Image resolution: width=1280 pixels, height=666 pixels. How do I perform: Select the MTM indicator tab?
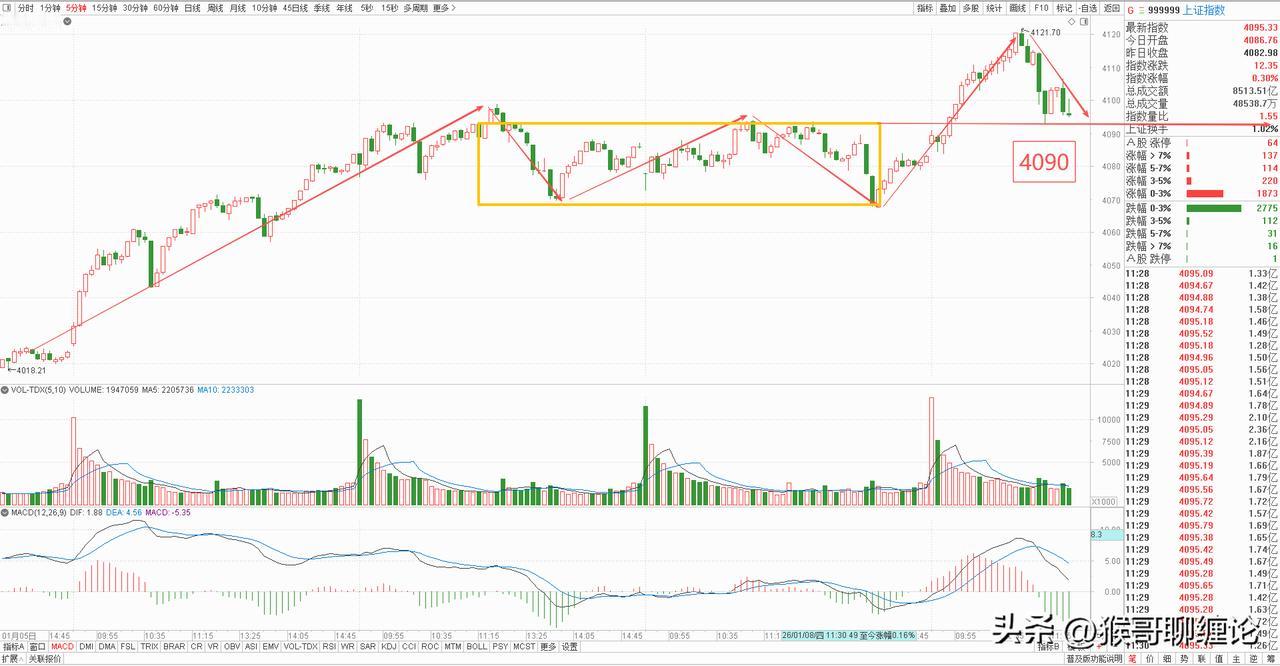(x=453, y=647)
